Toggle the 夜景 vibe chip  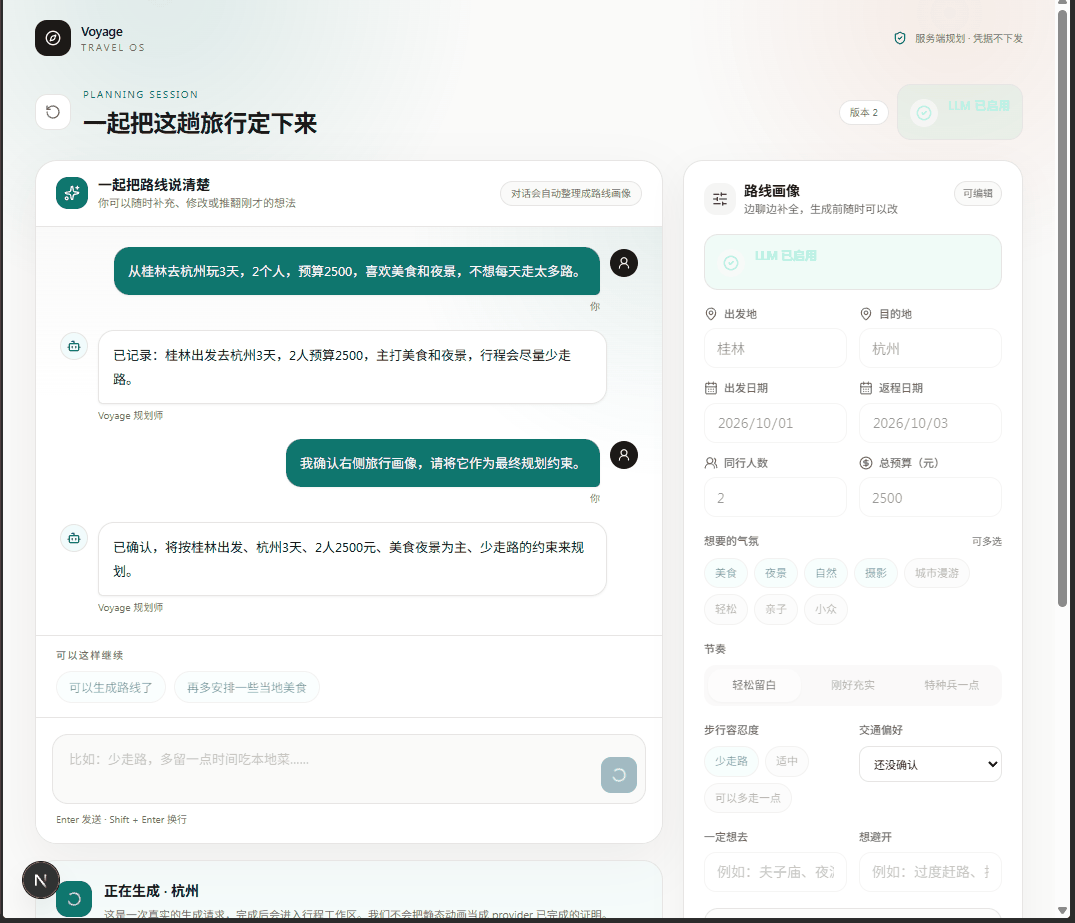(x=775, y=573)
